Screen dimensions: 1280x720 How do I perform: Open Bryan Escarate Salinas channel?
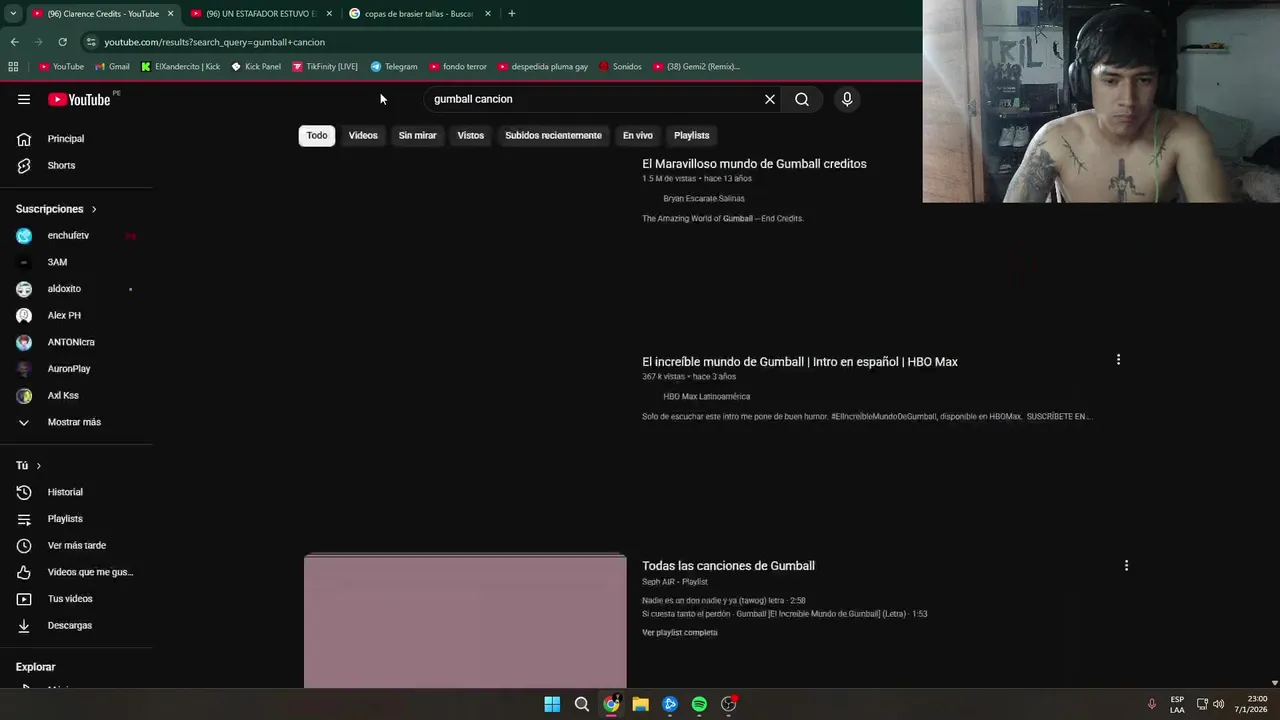(x=704, y=199)
